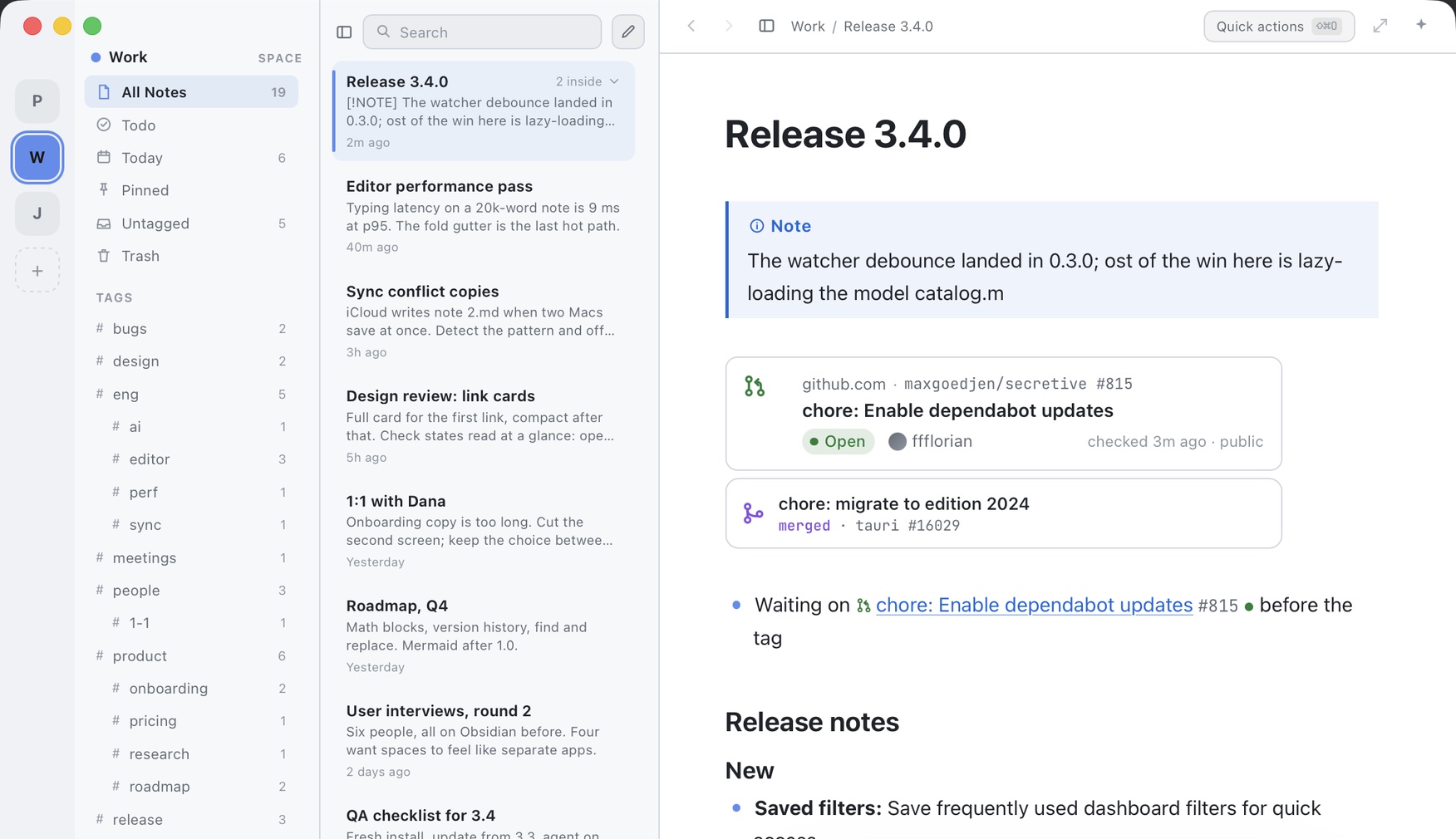This screenshot has width=1456, height=839.
Task: Go back with the left arrow
Action: pyautogui.click(x=691, y=26)
